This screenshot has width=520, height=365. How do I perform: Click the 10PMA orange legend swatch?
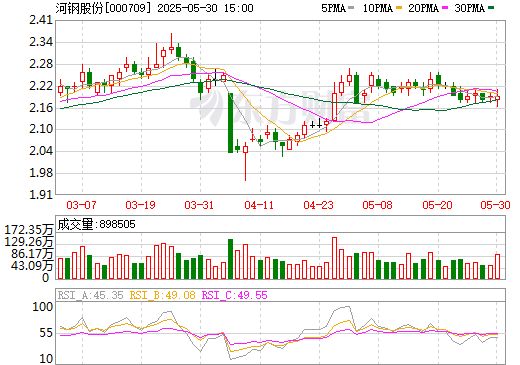coord(399,8)
